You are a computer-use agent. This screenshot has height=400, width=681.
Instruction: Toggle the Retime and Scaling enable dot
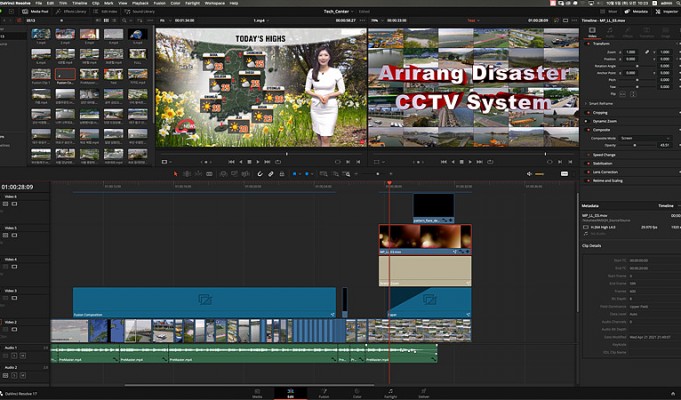click(588, 181)
